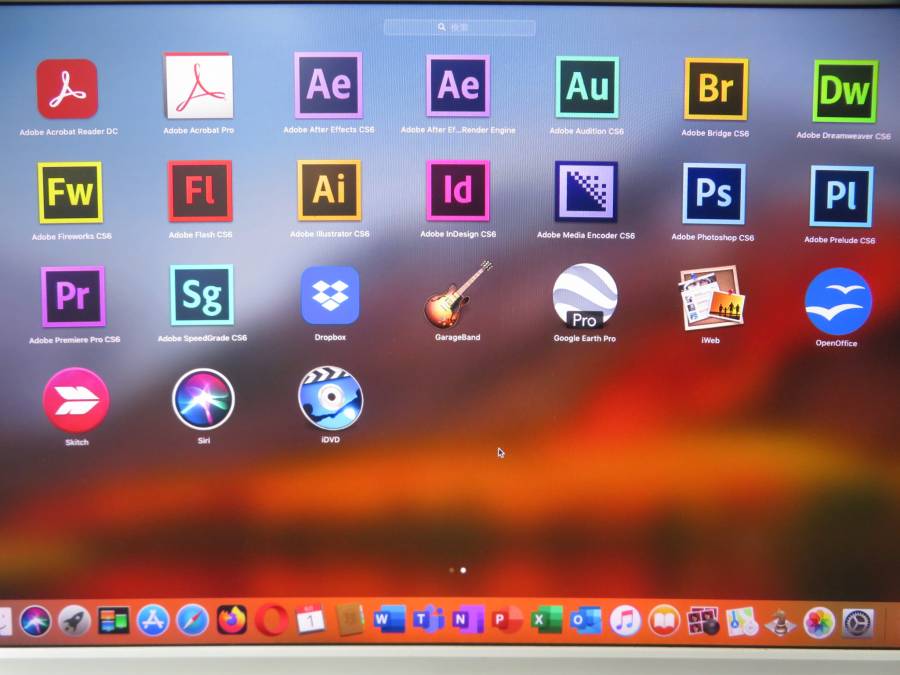Click the Launchpad search field
This screenshot has height=675, width=900.
pyautogui.click(x=459, y=27)
